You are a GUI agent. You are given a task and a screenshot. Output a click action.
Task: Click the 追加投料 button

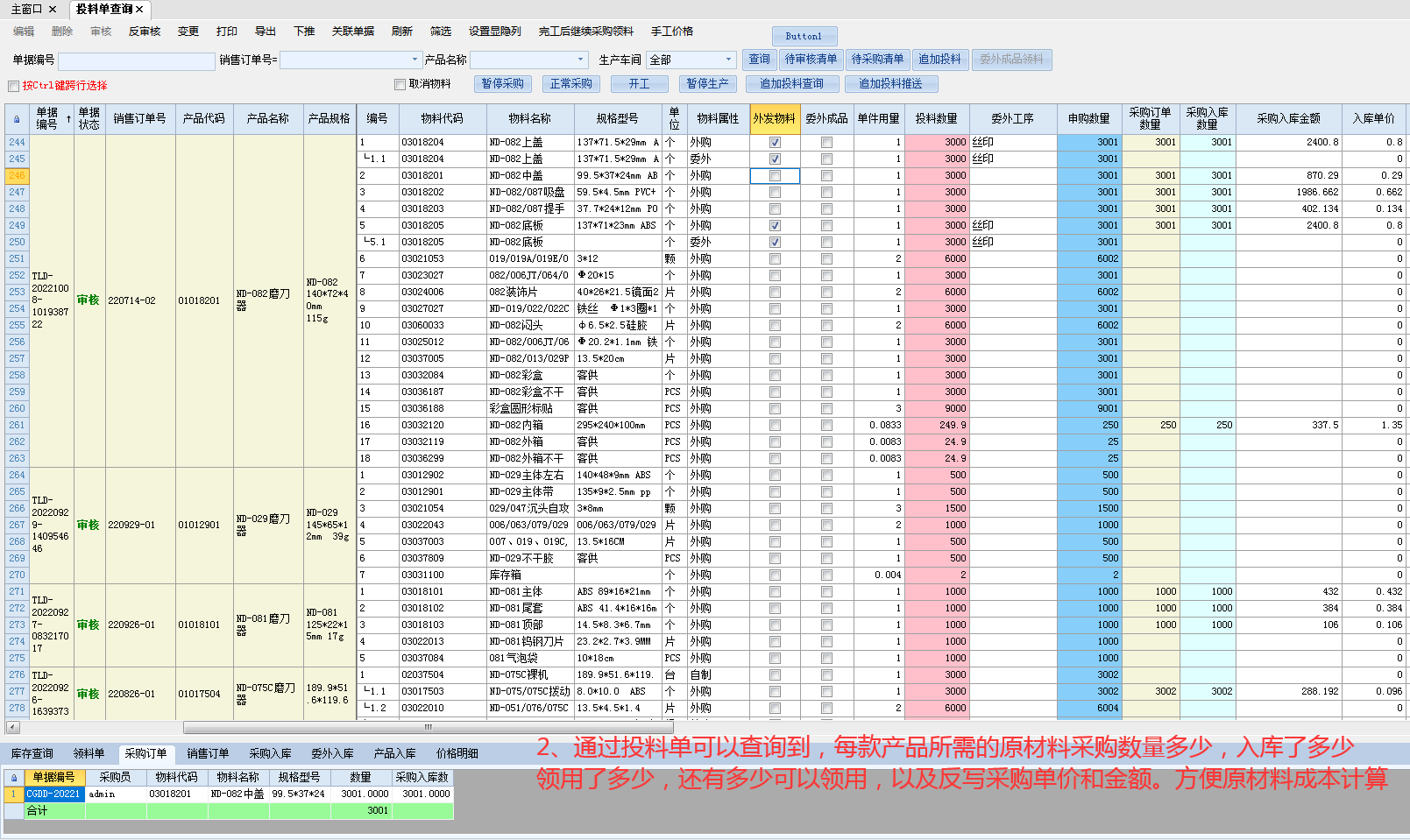[940, 60]
